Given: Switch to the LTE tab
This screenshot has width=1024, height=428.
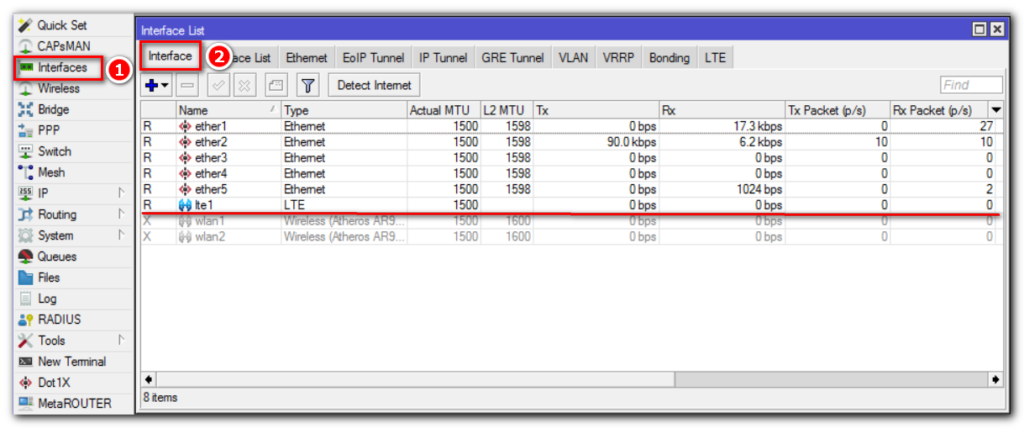Looking at the screenshot, I should (x=714, y=57).
